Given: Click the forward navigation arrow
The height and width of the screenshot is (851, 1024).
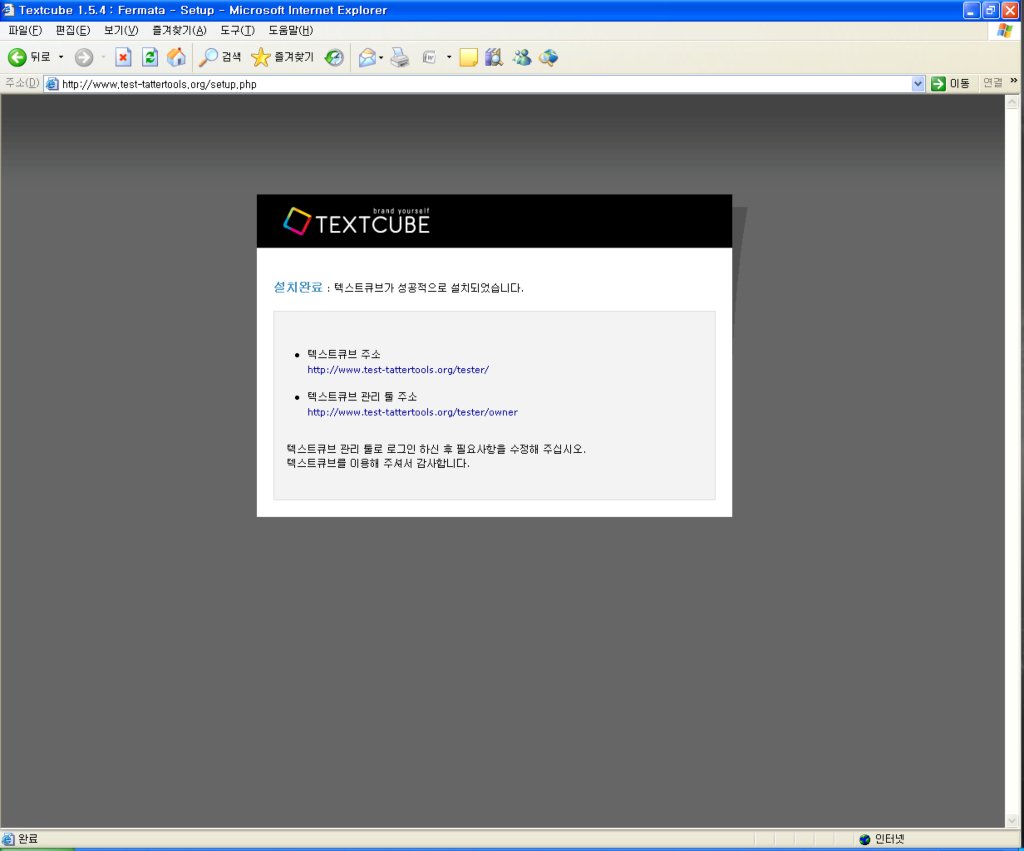Looking at the screenshot, I should [84, 57].
